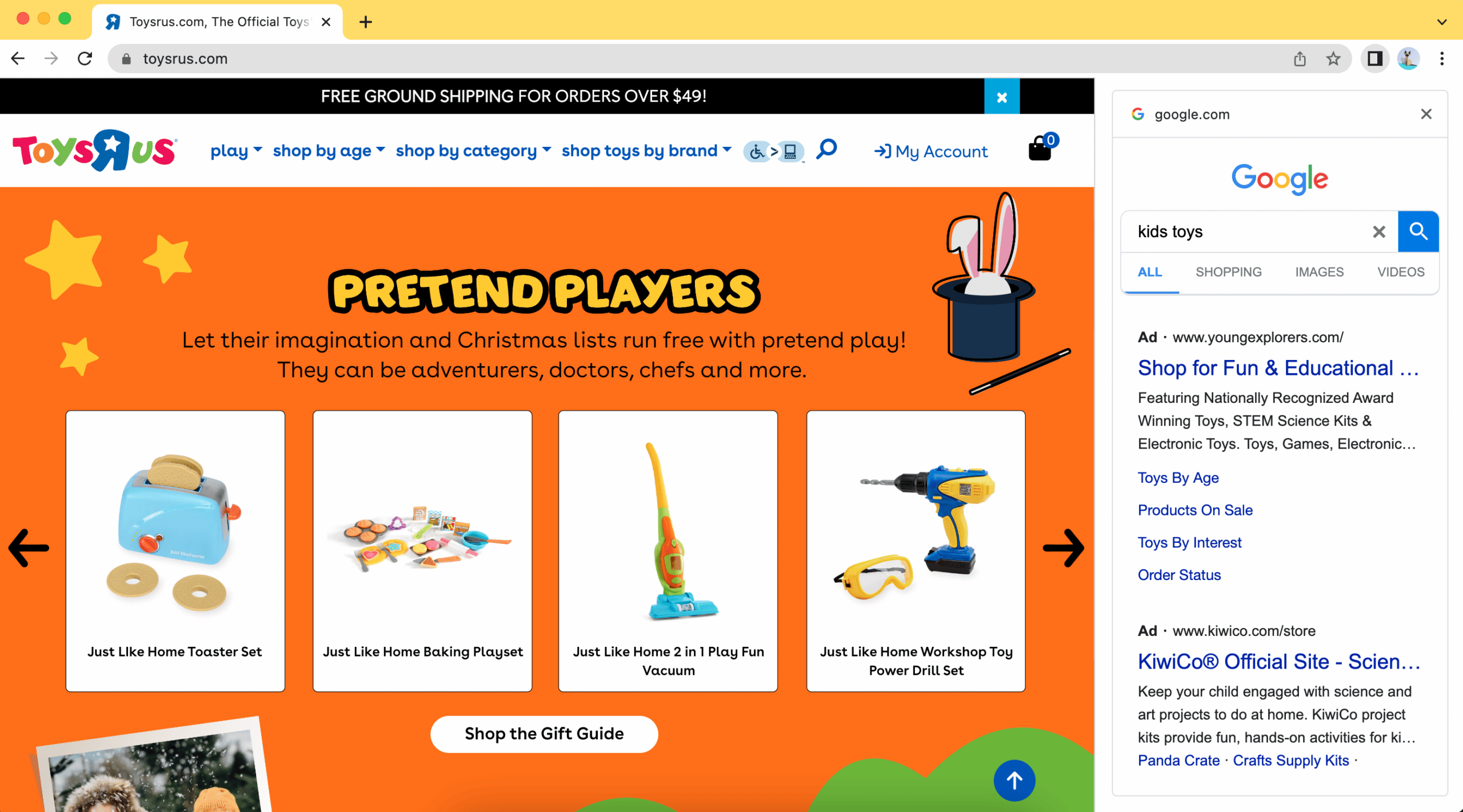This screenshot has width=1463, height=812.
Task: Expand the Play dropdown menu
Action: tap(235, 150)
